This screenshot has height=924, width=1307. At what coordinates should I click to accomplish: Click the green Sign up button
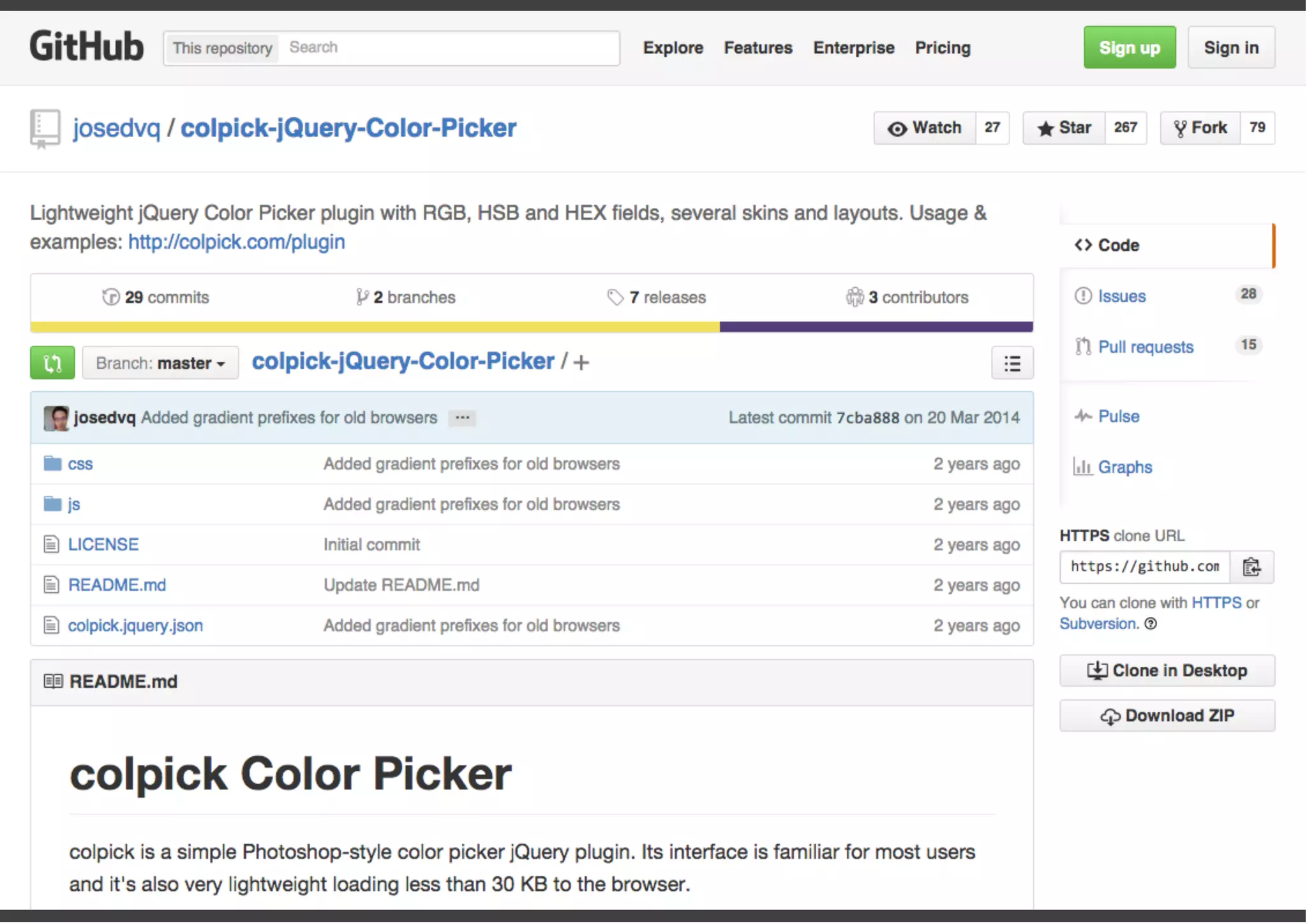(x=1130, y=47)
